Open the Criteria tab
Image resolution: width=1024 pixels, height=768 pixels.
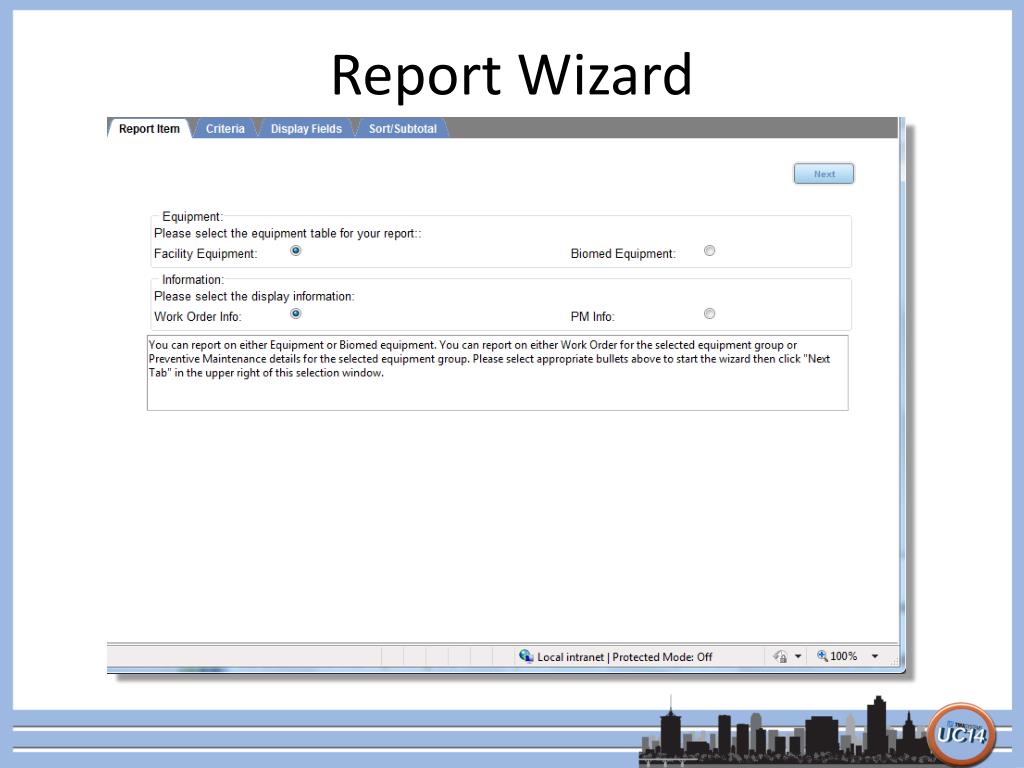225,129
